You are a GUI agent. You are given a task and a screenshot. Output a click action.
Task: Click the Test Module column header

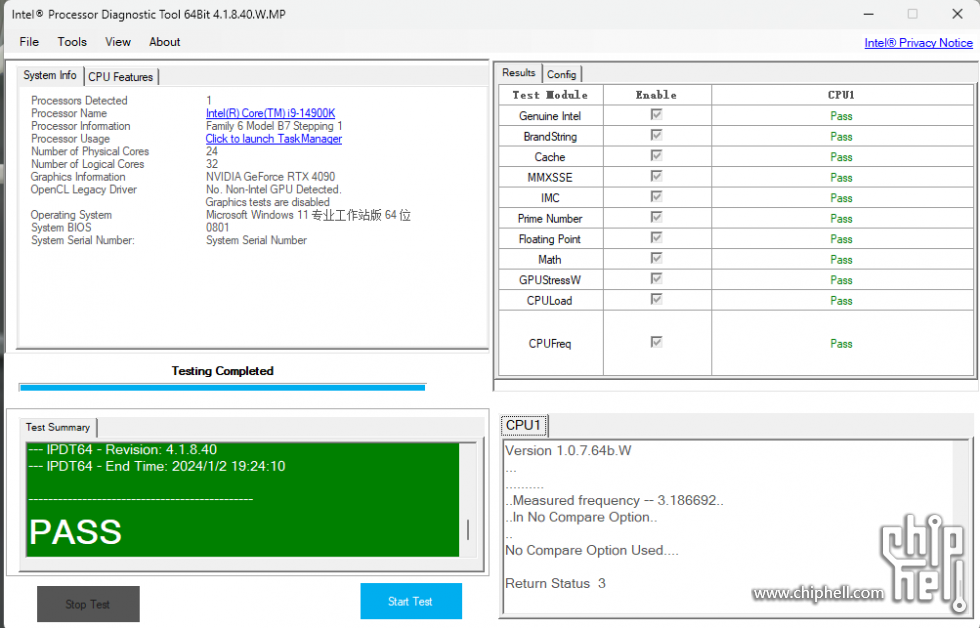(x=550, y=95)
